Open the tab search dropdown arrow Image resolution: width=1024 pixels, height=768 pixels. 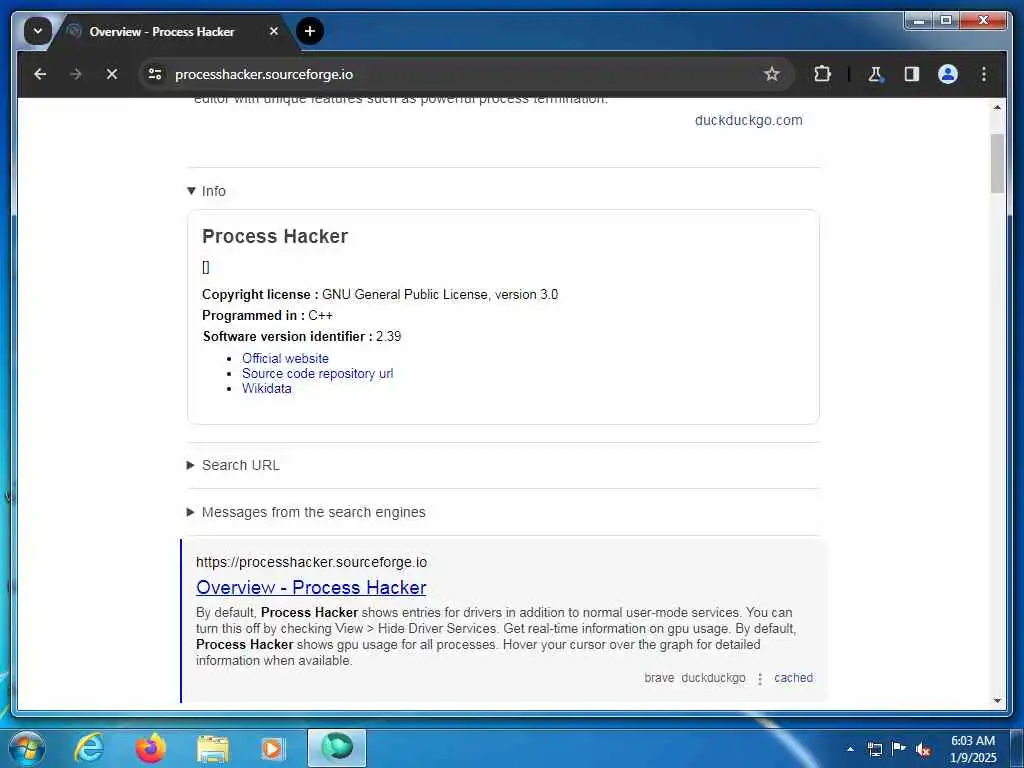tap(38, 31)
